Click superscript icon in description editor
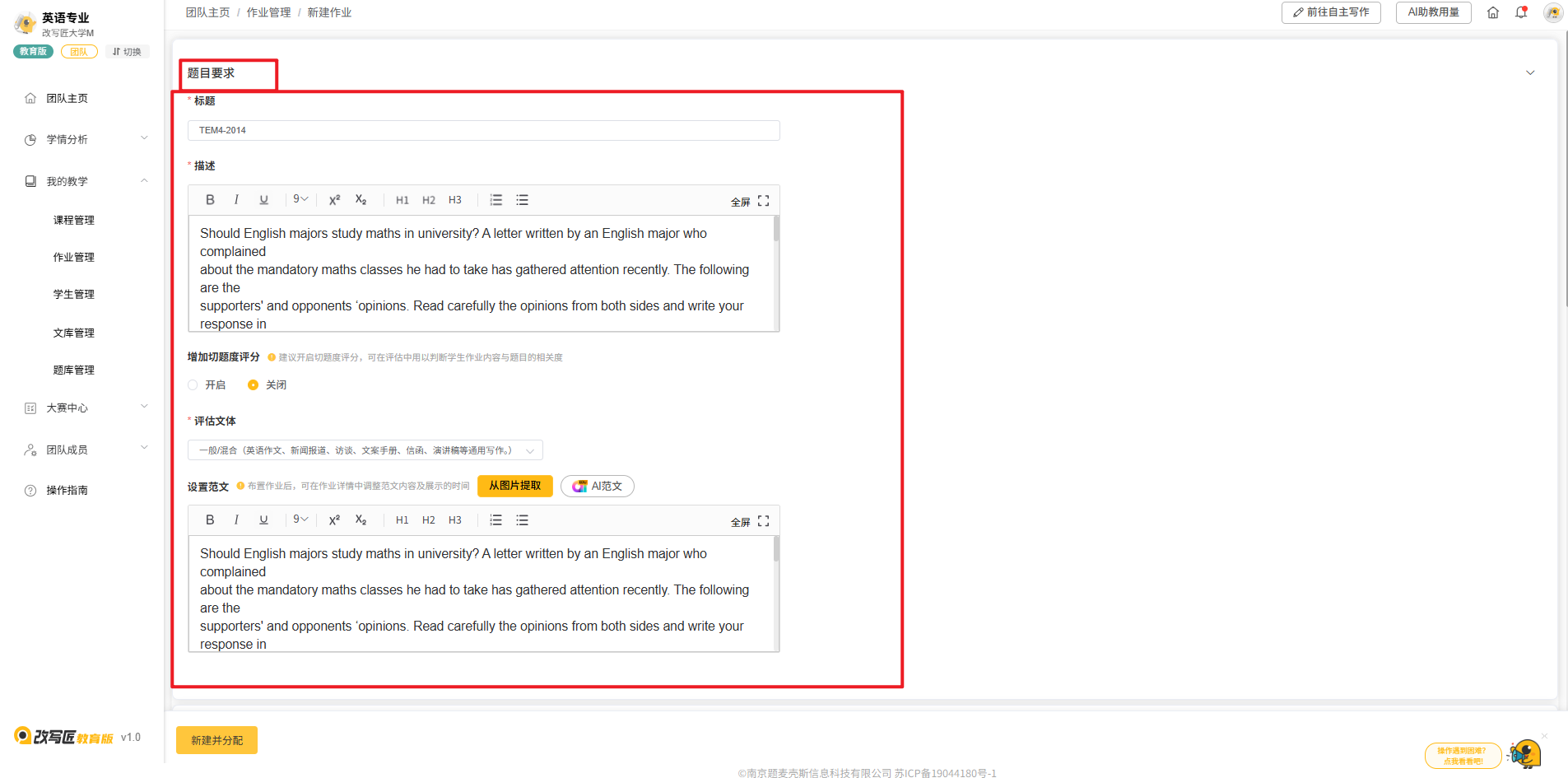 click(334, 200)
